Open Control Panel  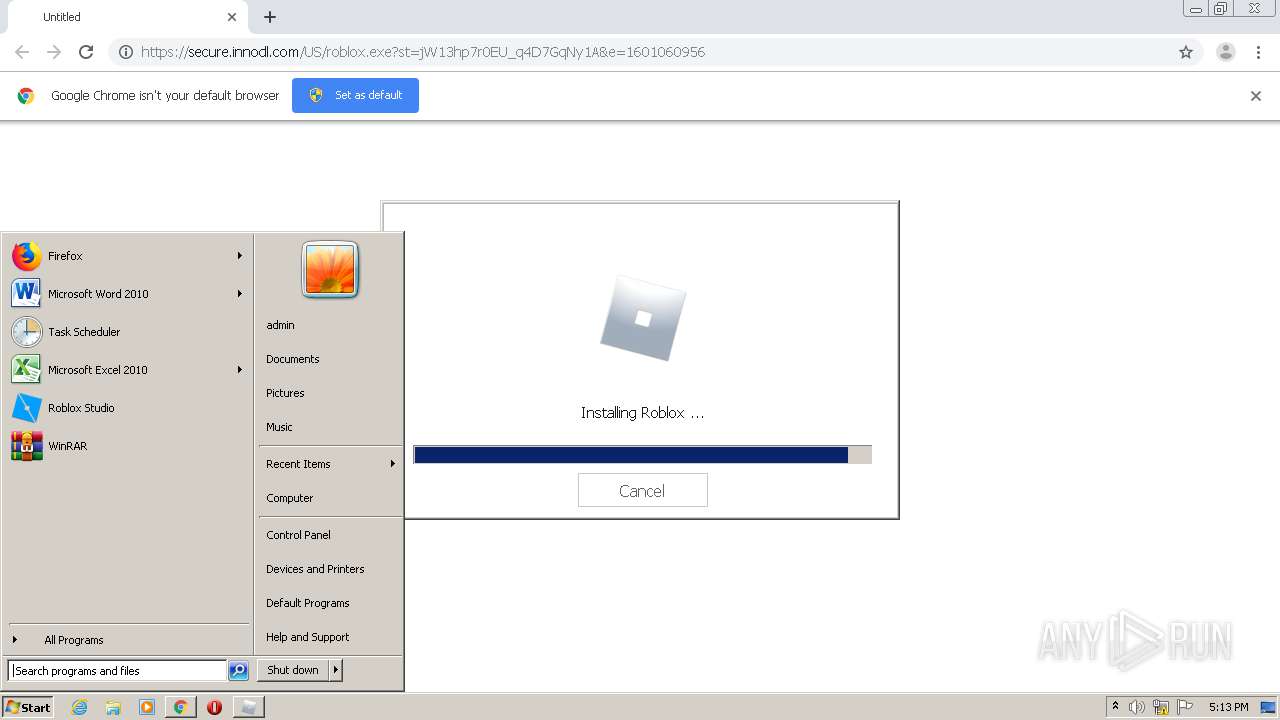click(x=298, y=535)
